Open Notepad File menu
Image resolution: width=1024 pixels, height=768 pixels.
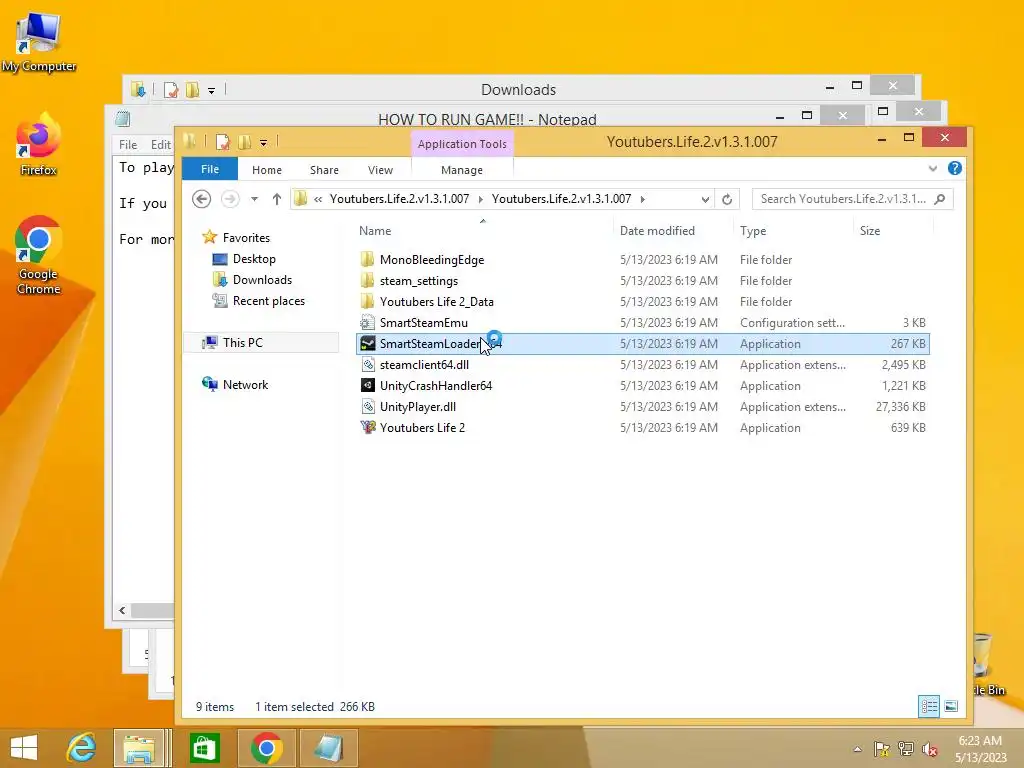(128, 144)
